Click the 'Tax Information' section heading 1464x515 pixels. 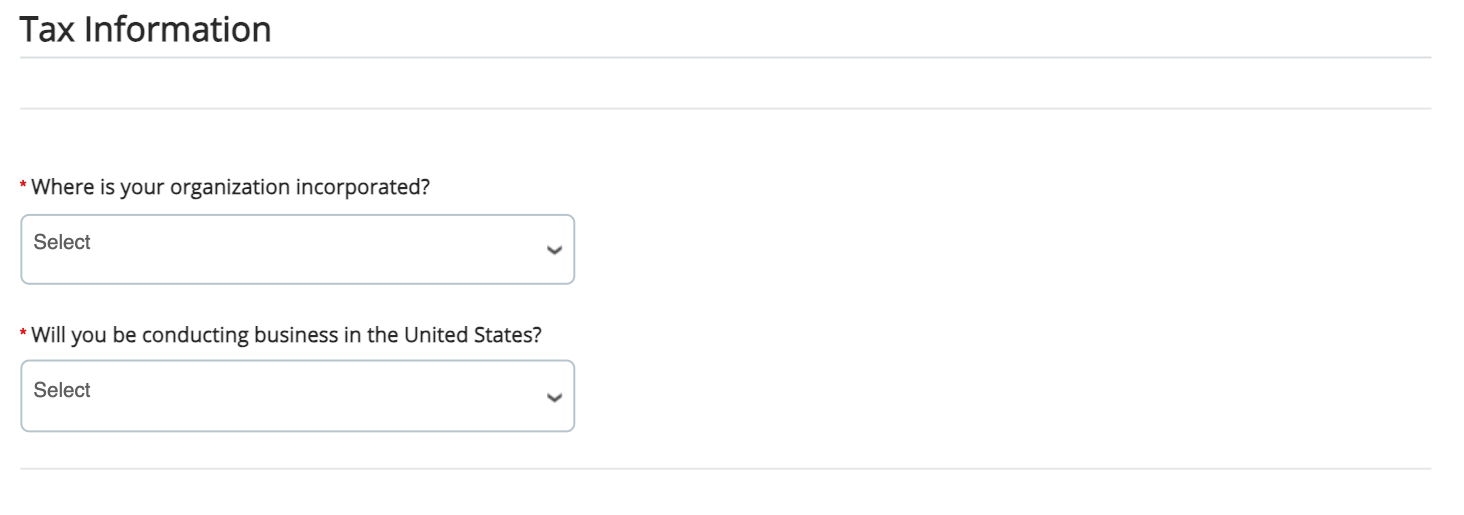tap(145, 29)
